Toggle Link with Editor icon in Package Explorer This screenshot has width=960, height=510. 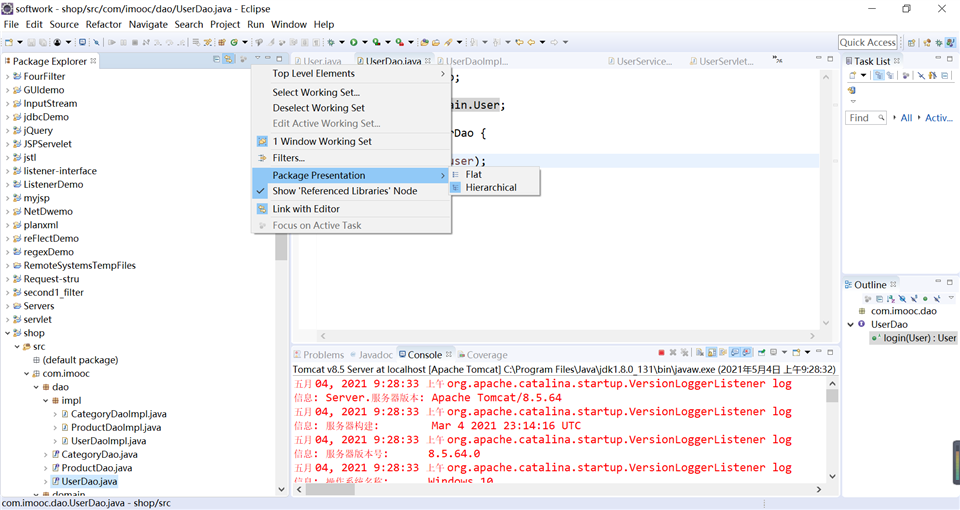(x=229, y=60)
